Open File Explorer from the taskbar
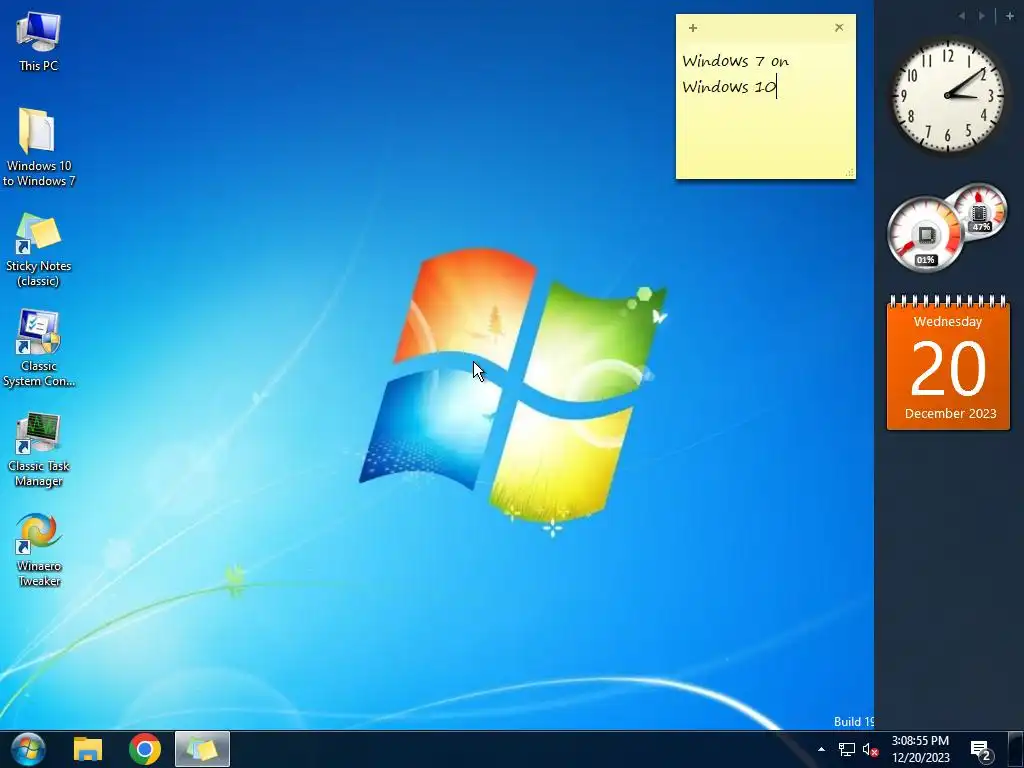 [x=88, y=749]
